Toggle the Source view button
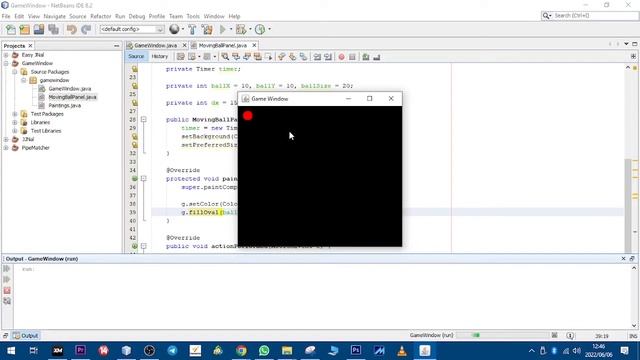This screenshot has height=360, width=640. [x=136, y=57]
